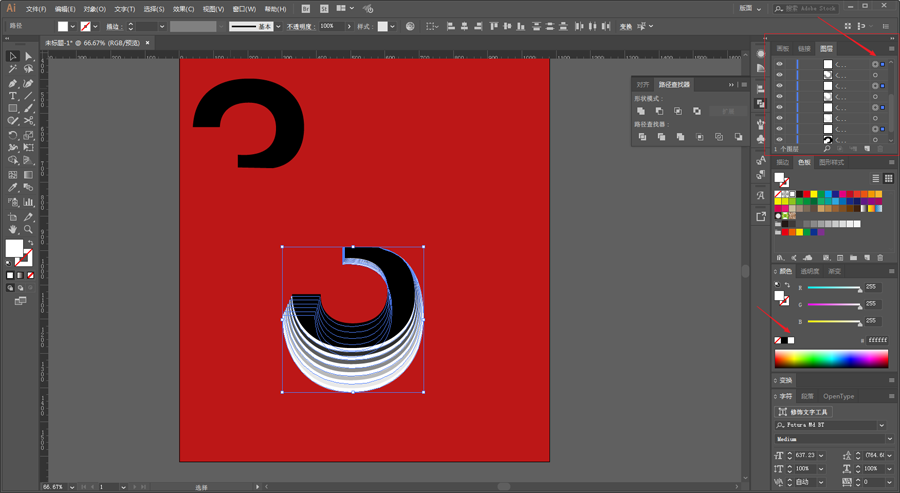Open the Medium font style dropdown
The width and height of the screenshot is (900, 493).
(889, 439)
